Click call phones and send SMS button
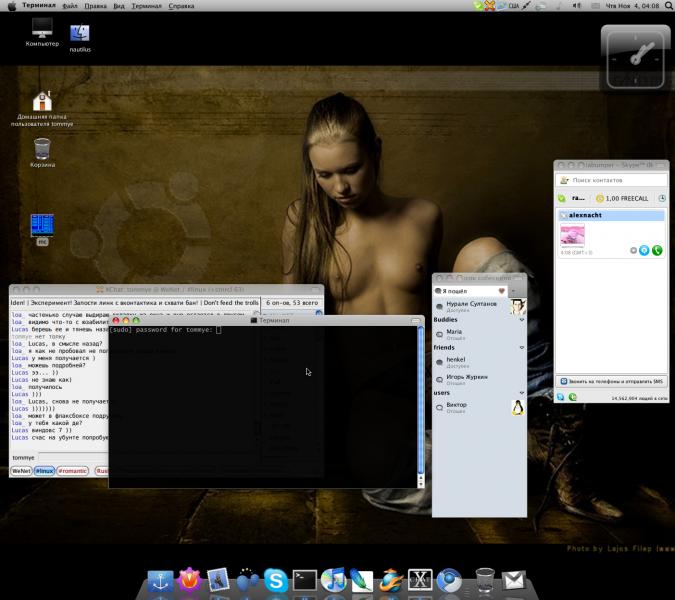Viewport: 675px width, 600px height. pyautogui.click(x=611, y=381)
